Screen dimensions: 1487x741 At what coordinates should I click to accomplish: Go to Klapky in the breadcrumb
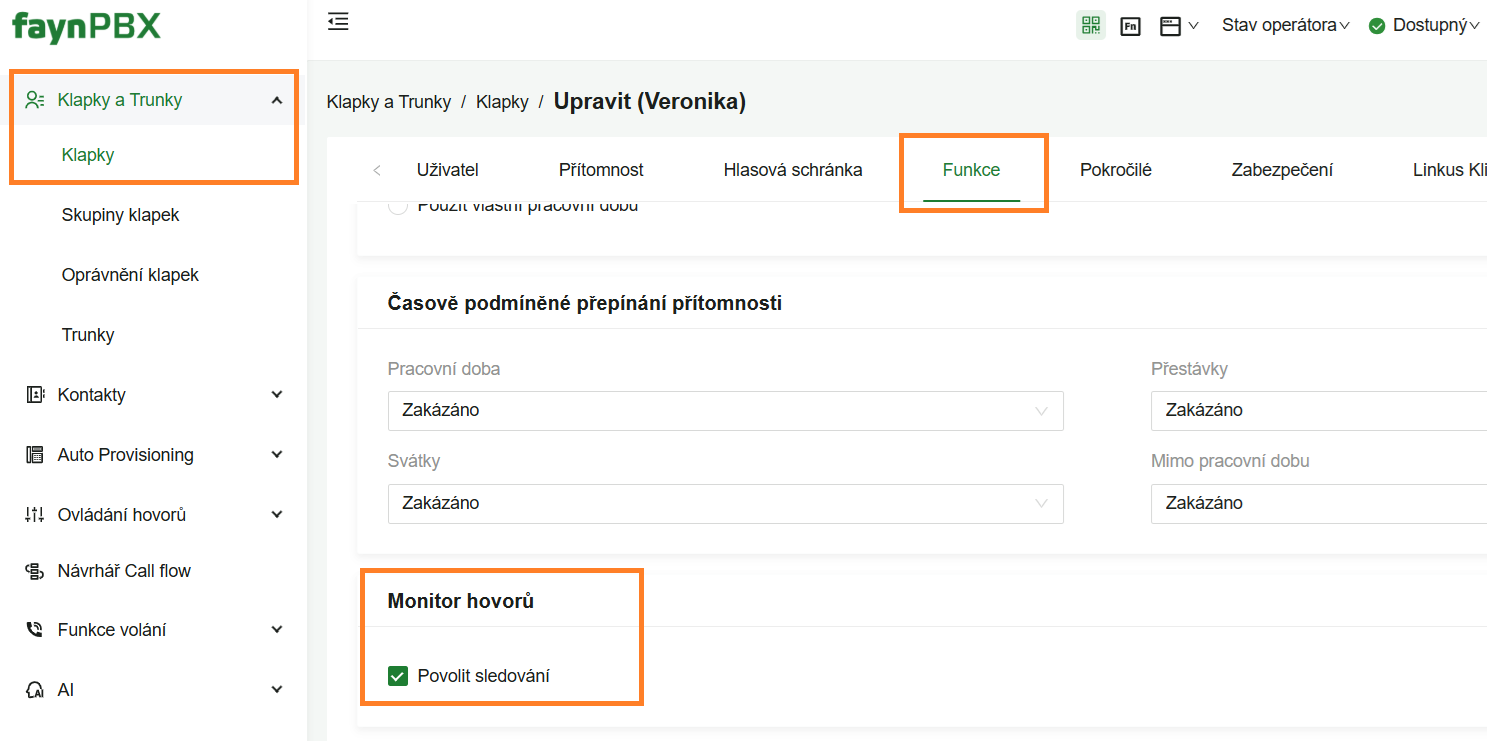point(502,102)
